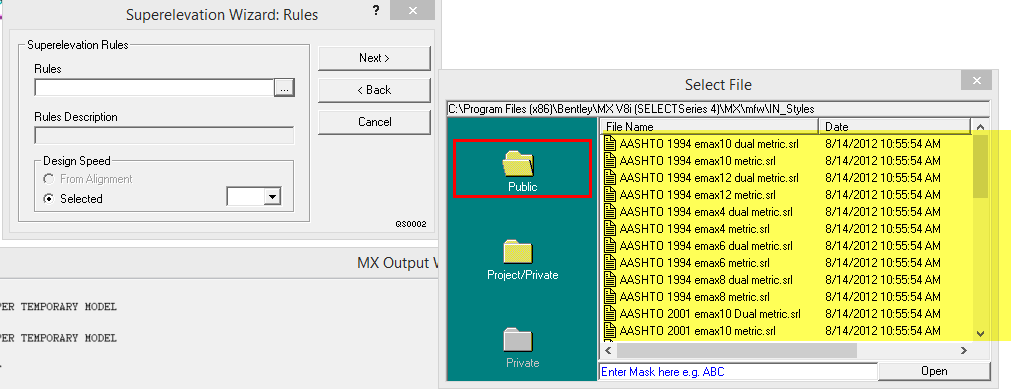Click file icon of AASHTO 2001 emax10 metric.srl
Viewport: 1011px width, 389px height.
point(610,332)
